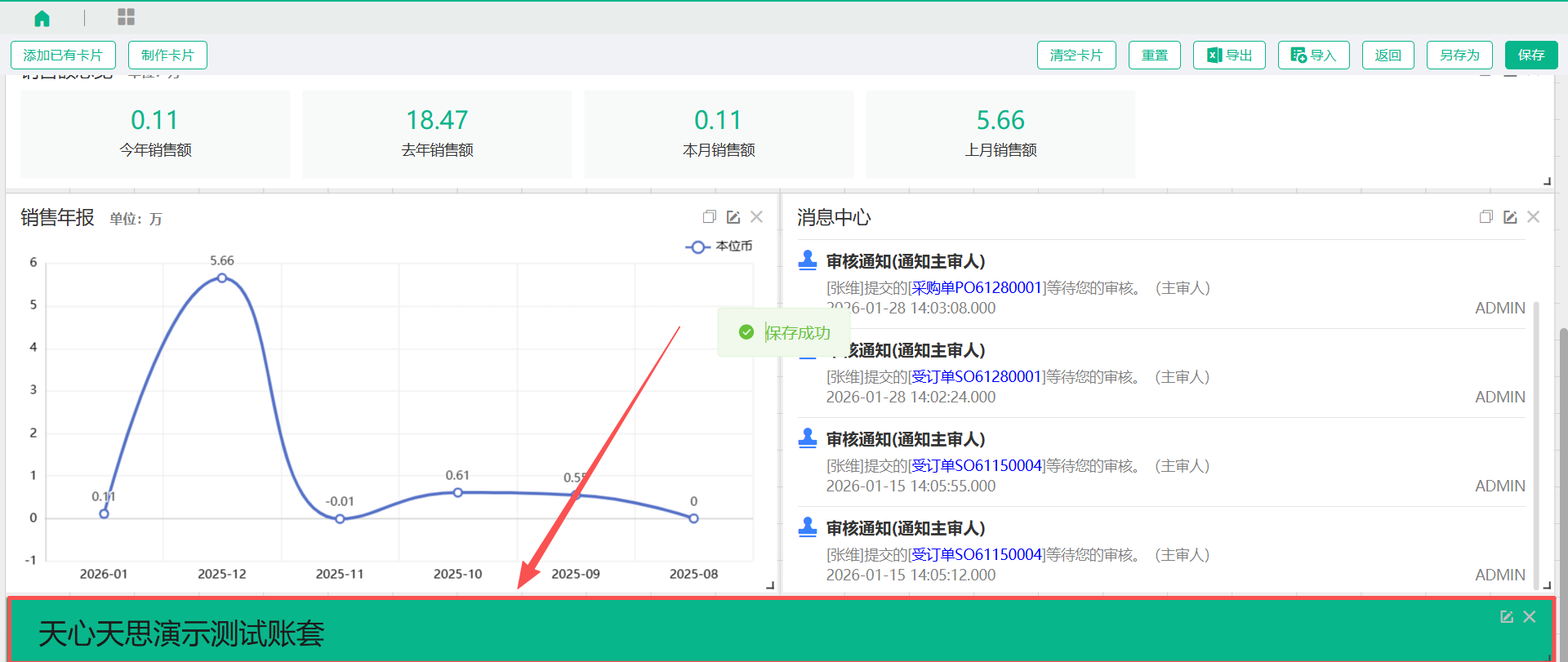This screenshot has height=662, width=1568.
Task: Remove the 消息中心 card with X icon
Action: click(x=1534, y=217)
